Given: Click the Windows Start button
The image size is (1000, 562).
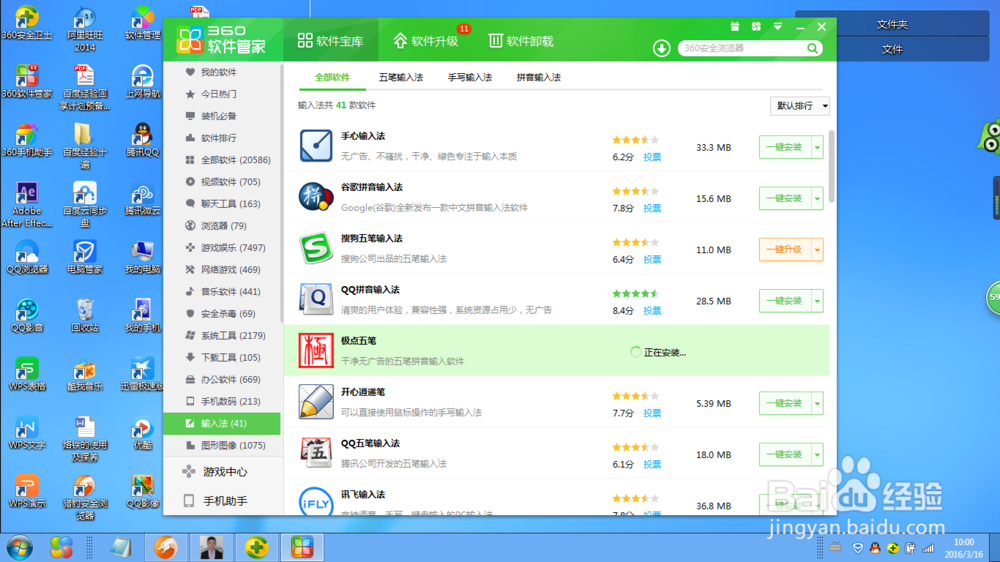Looking at the screenshot, I should click(x=20, y=547).
